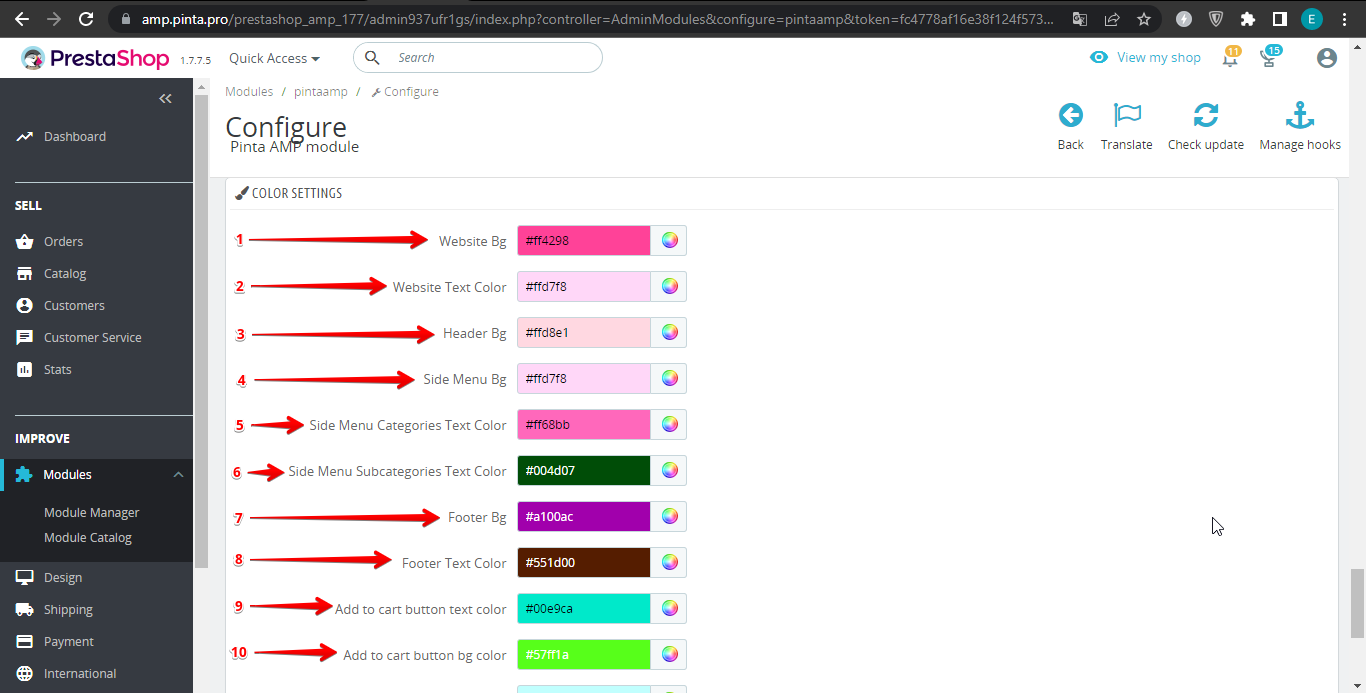Open the Translate flag icon

[x=1126, y=116]
